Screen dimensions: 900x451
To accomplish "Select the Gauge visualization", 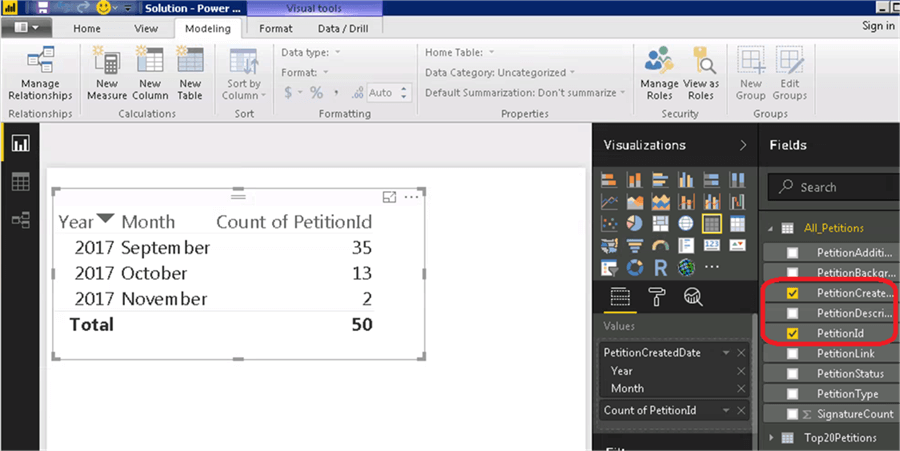I will pyautogui.click(x=660, y=246).
